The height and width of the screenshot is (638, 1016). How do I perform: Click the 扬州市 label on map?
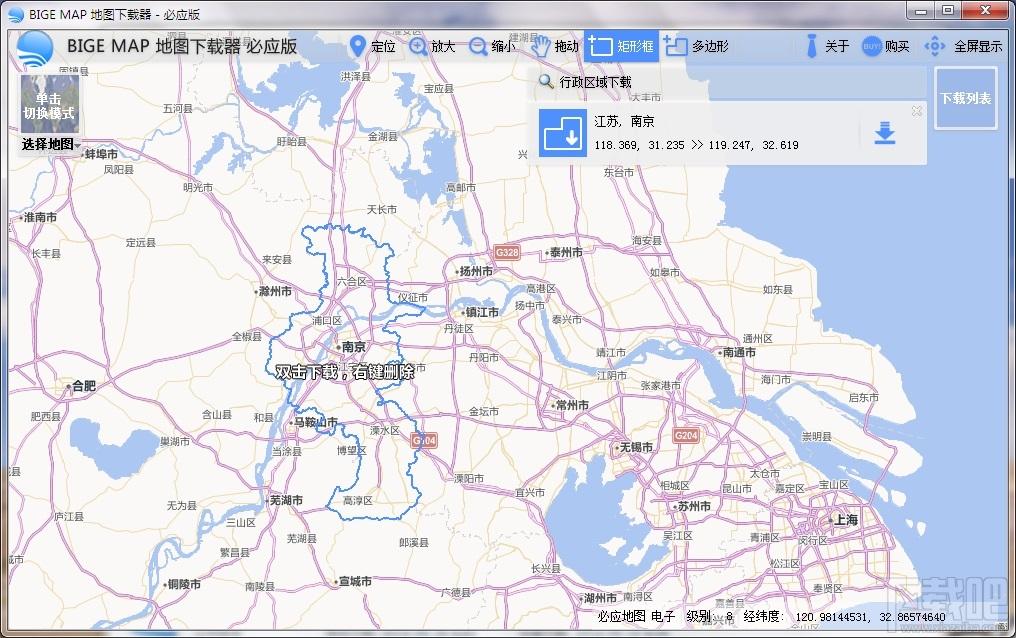click(476, 271)
